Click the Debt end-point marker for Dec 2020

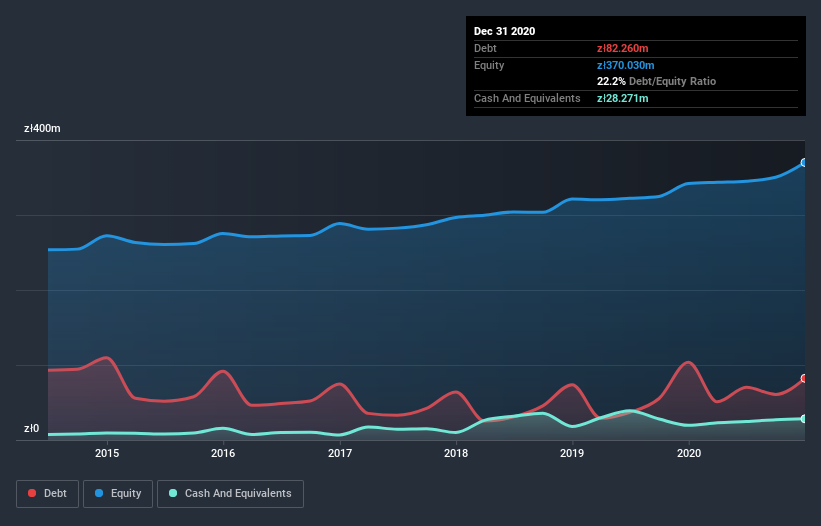coord(804,378)
